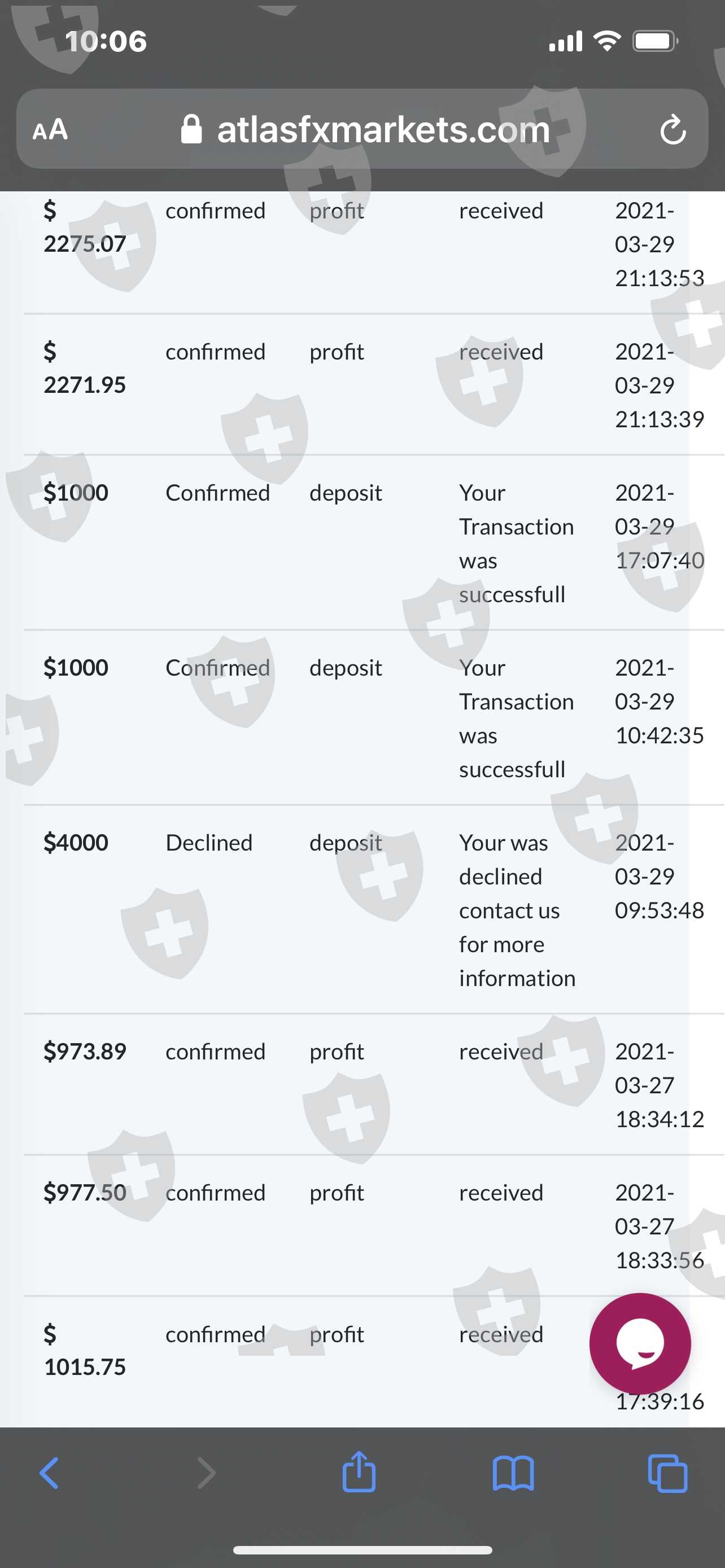Open the AA reader options menu
Screen dimensions: 725x1568
[50, 129]
